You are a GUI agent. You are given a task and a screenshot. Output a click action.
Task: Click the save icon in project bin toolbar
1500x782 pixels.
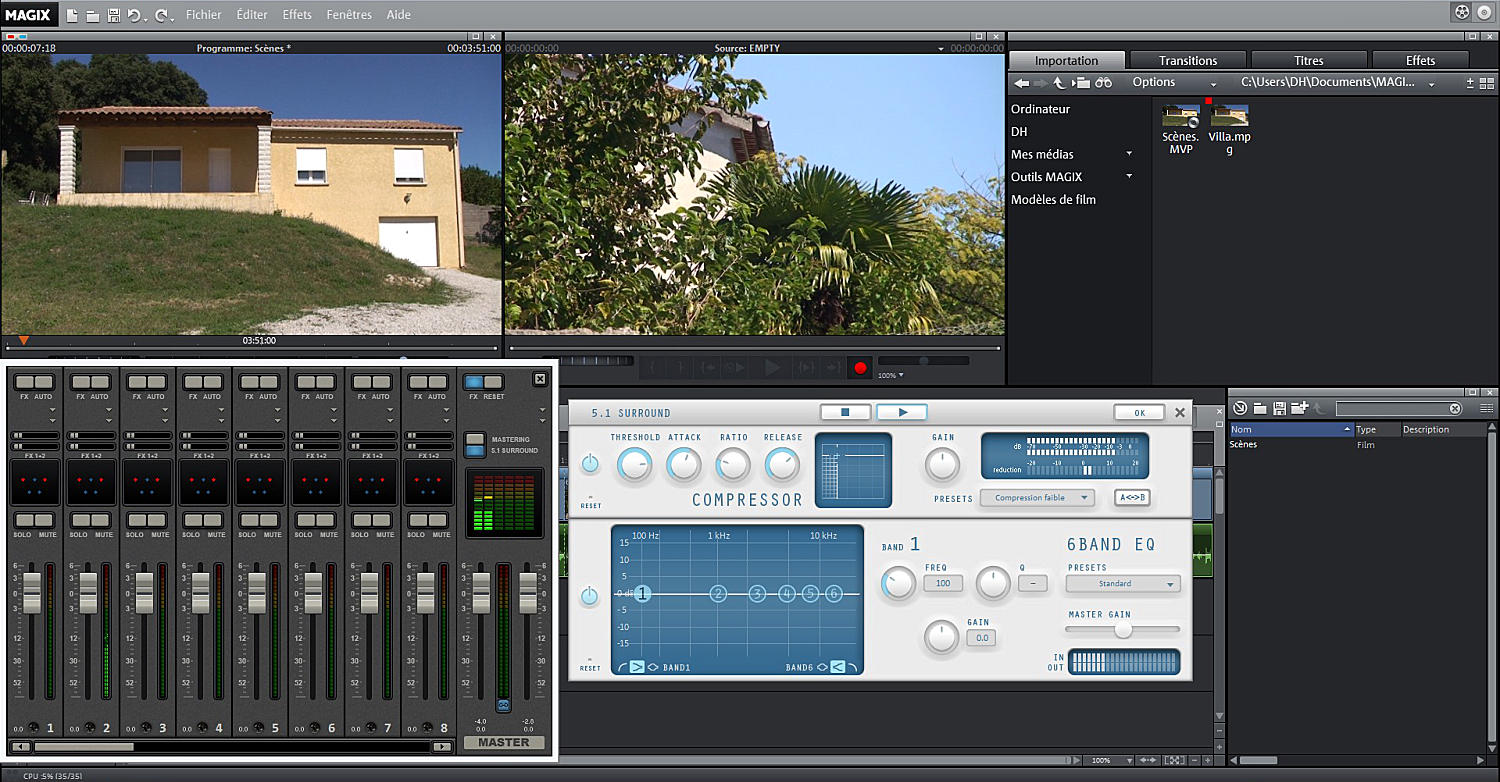click(x=1279, y=408)
